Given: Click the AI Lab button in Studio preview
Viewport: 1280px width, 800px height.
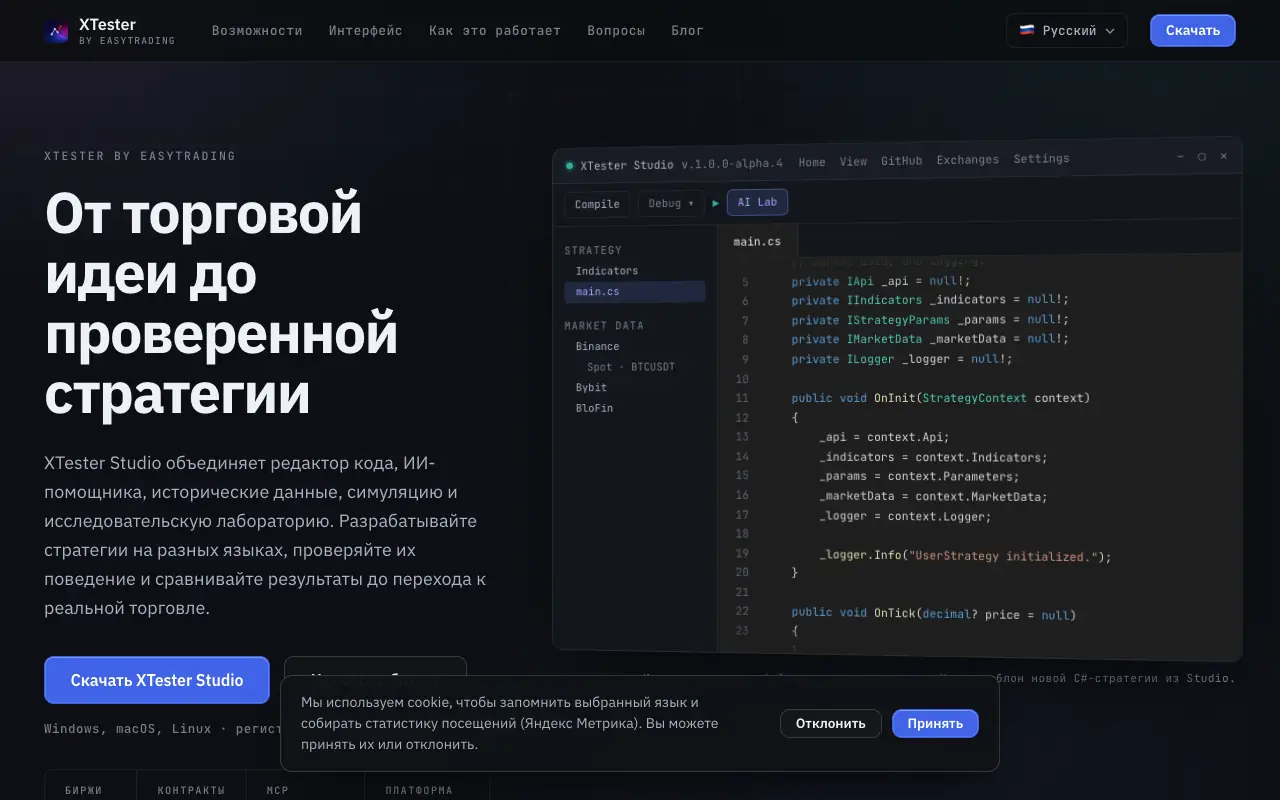Looking at the screenshot, I should click(x=757, y=202).
